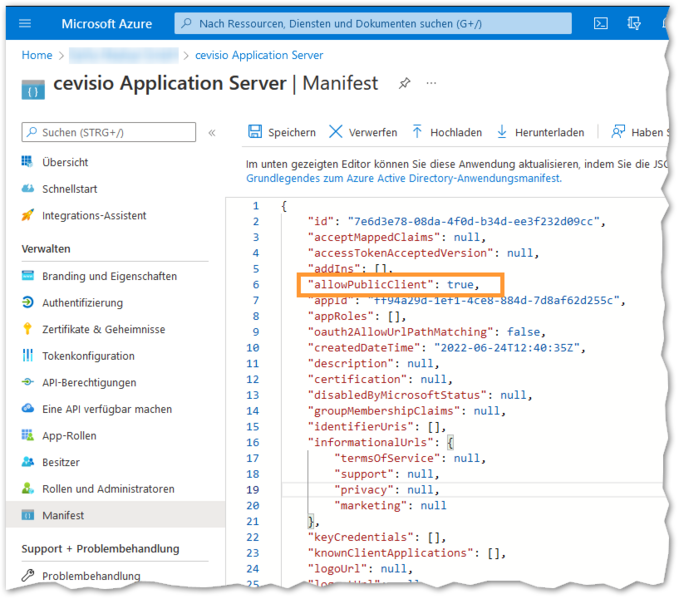
Task: Select API-Berechtigungen menu item
Action: [x=89, y=382]
